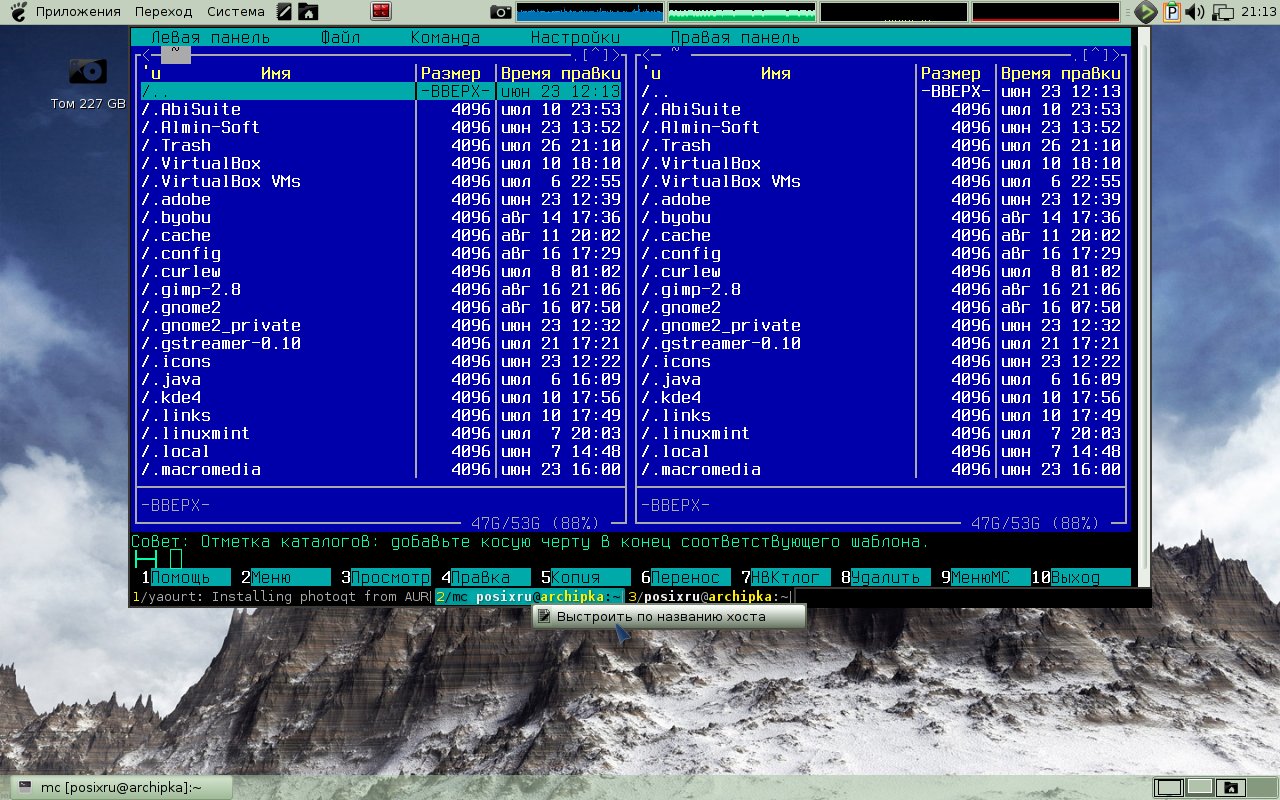The width and height of the screenshot is (1280, 800).
Task: Click the GNOME foot logo icon
Action: coord(16,12)
